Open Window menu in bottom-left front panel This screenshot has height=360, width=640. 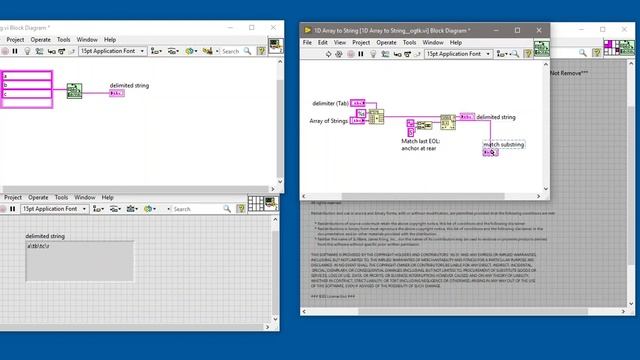(x=84, y=197)
